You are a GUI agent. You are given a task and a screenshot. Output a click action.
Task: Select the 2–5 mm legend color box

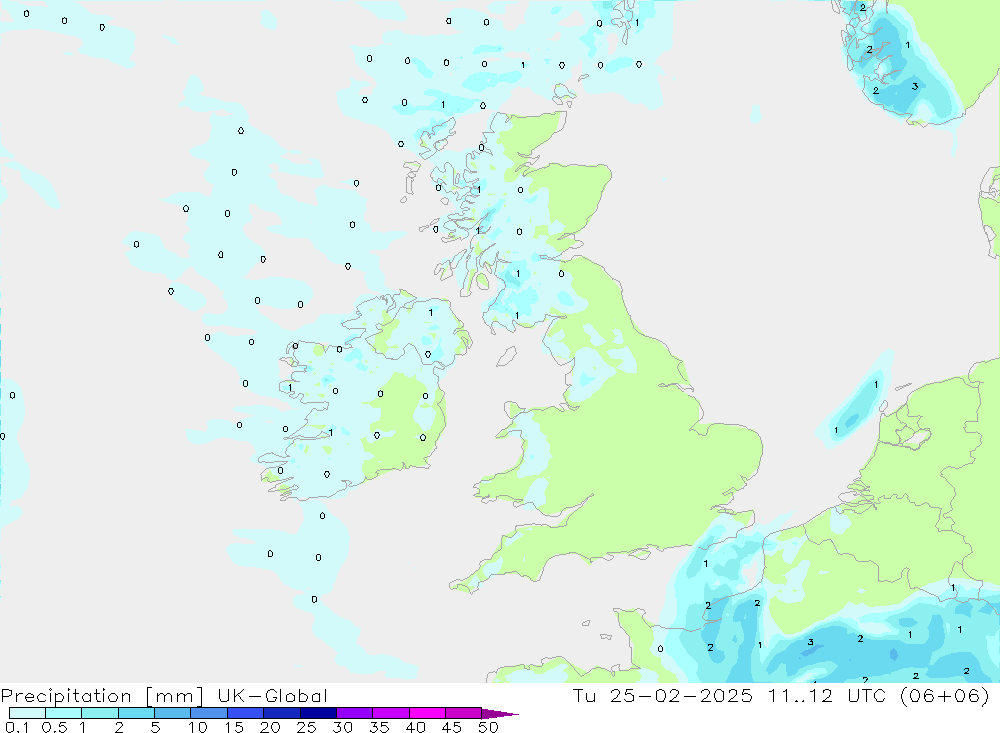click(136, 713)
